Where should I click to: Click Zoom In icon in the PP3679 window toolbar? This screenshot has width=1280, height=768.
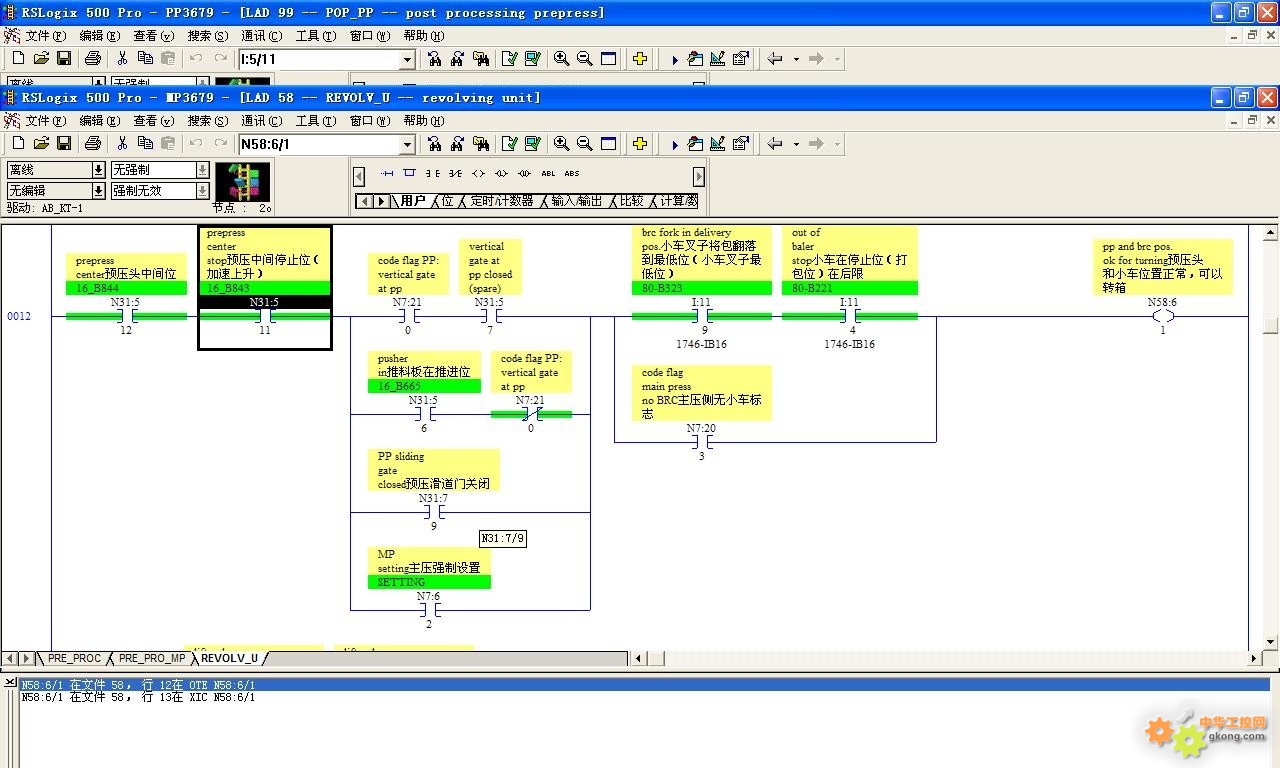point(562,59)
